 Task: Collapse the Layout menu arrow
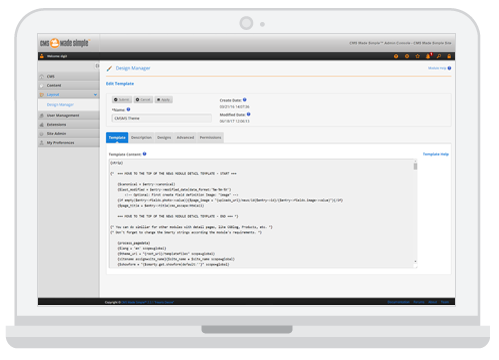[95, 95]
